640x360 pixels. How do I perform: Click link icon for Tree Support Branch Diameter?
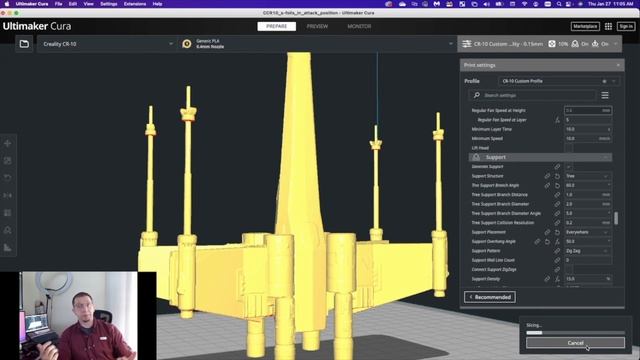coord(557,204)
